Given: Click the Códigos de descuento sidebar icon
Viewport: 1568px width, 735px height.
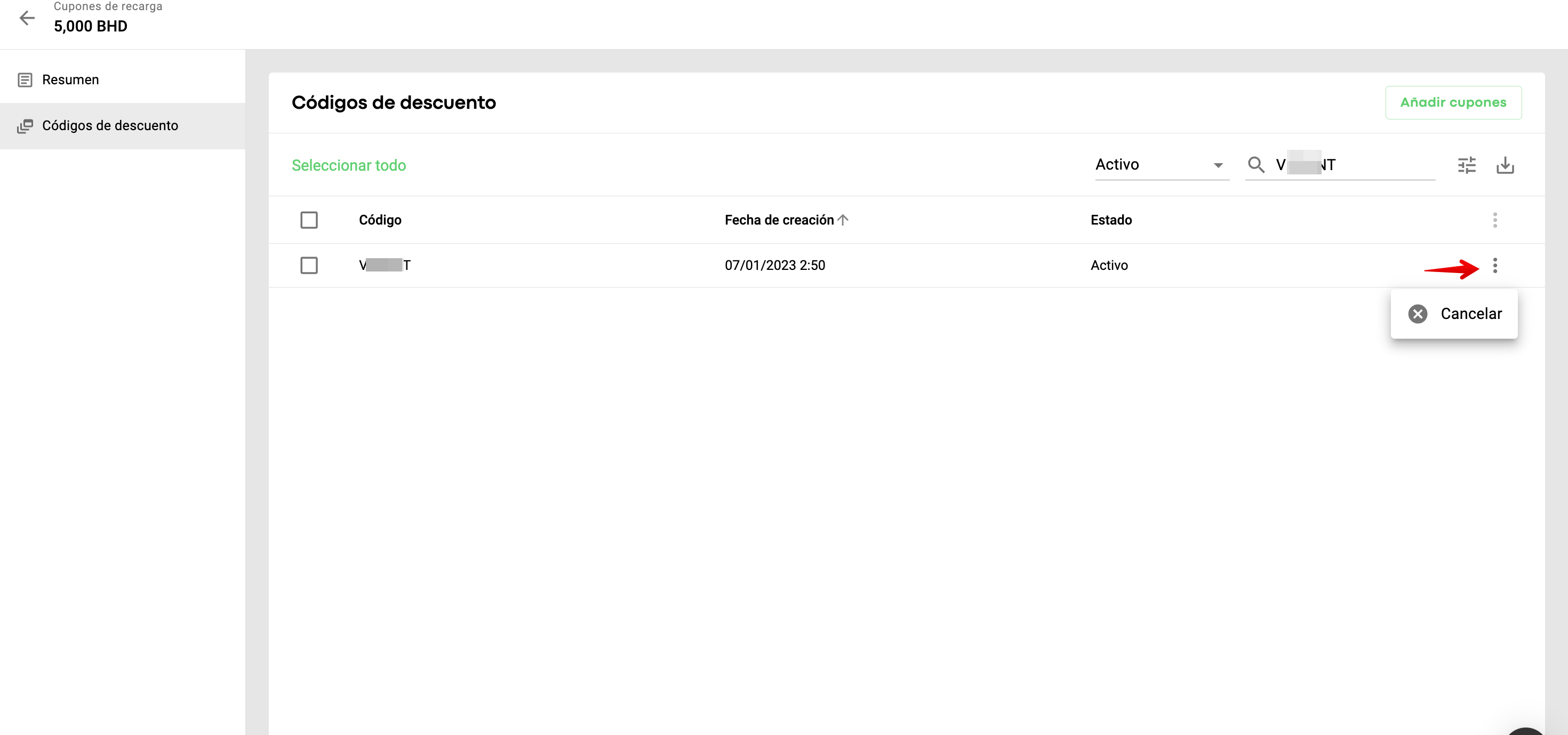Looking at the screenshot, I should tap(25, 126).
